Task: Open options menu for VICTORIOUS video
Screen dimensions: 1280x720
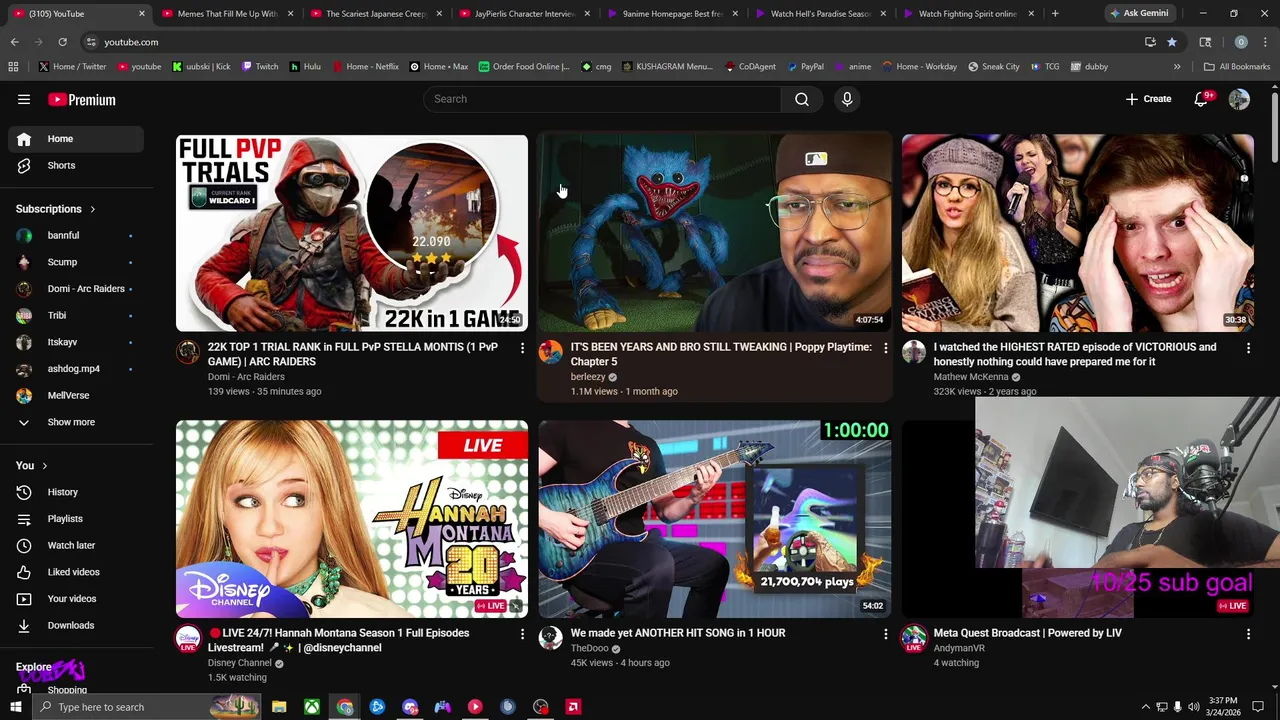Action: pos(1248,348)
